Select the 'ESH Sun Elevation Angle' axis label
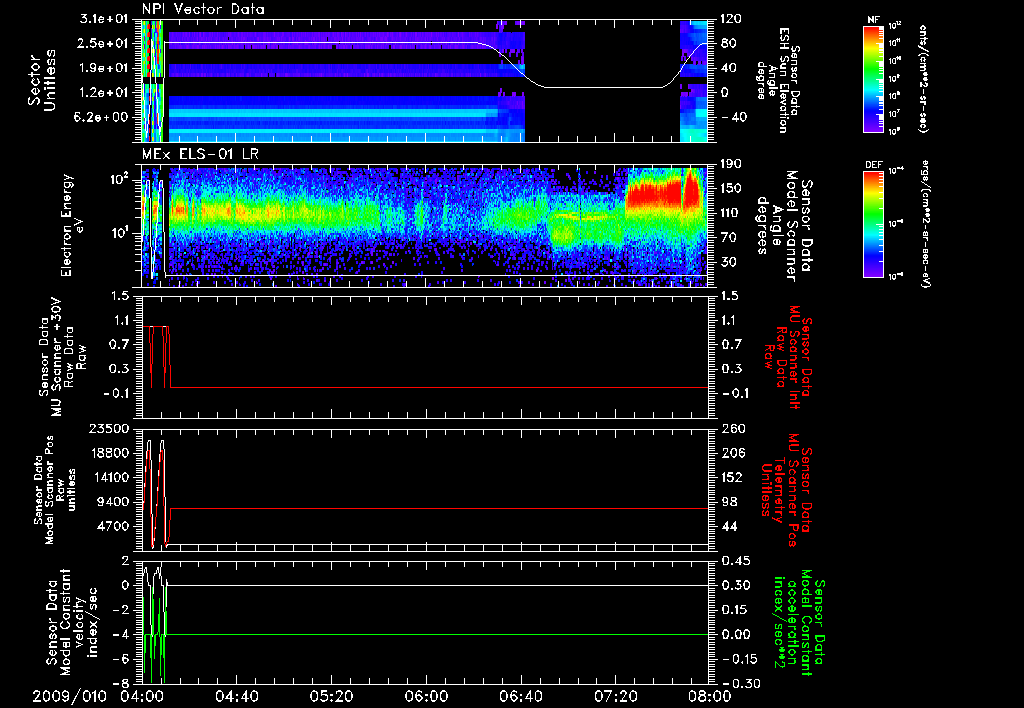 click(x=777, y=80)
